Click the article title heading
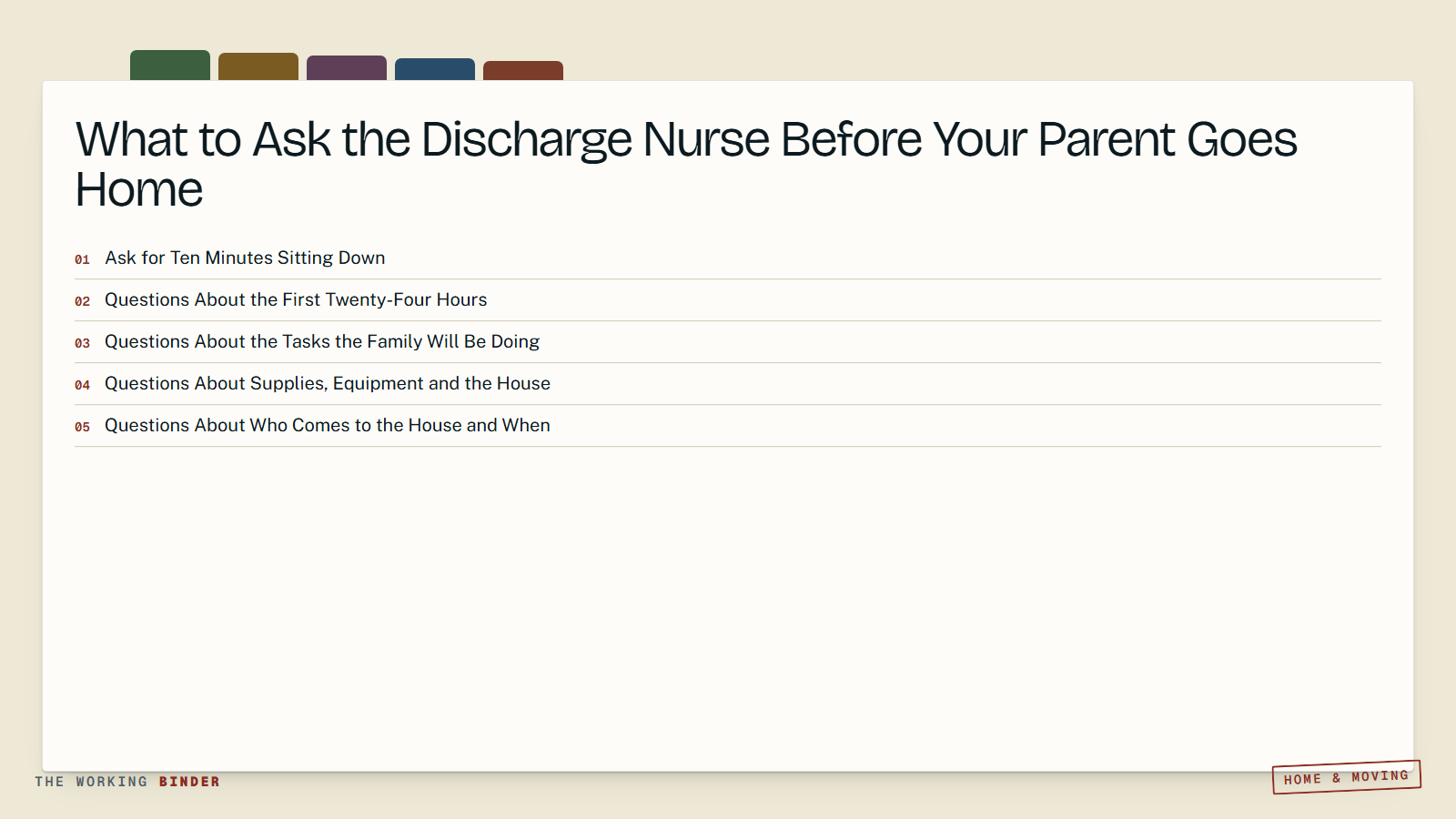Screen dimensions: 1456x819 pos(686,165)
